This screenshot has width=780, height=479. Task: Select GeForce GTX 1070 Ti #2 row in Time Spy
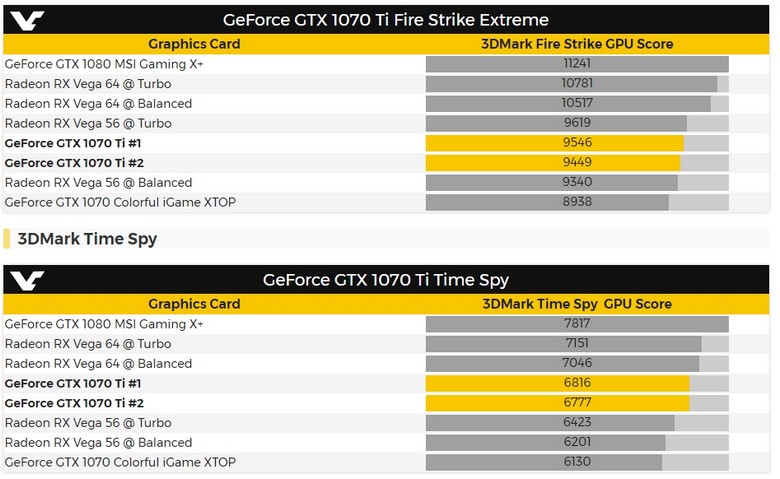pyautogui.click(x=386, y=403)
